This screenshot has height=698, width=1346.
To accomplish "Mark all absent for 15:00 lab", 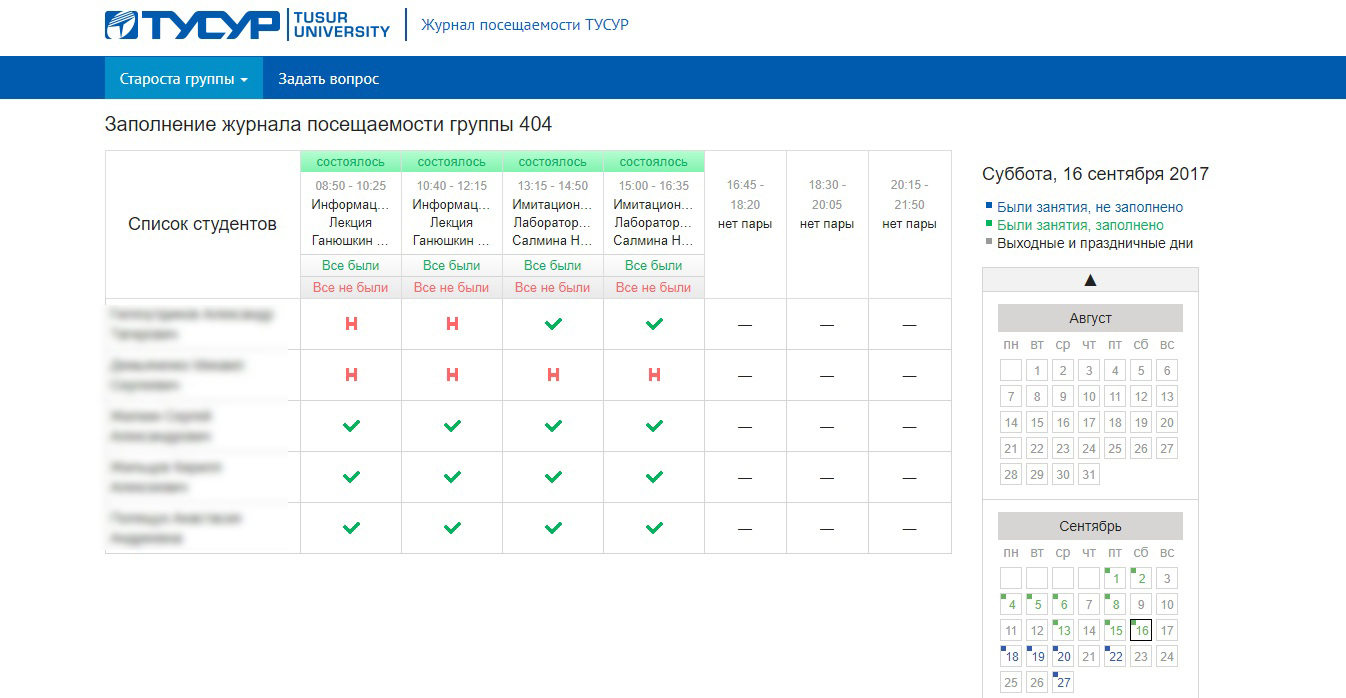I will [653, 288].
